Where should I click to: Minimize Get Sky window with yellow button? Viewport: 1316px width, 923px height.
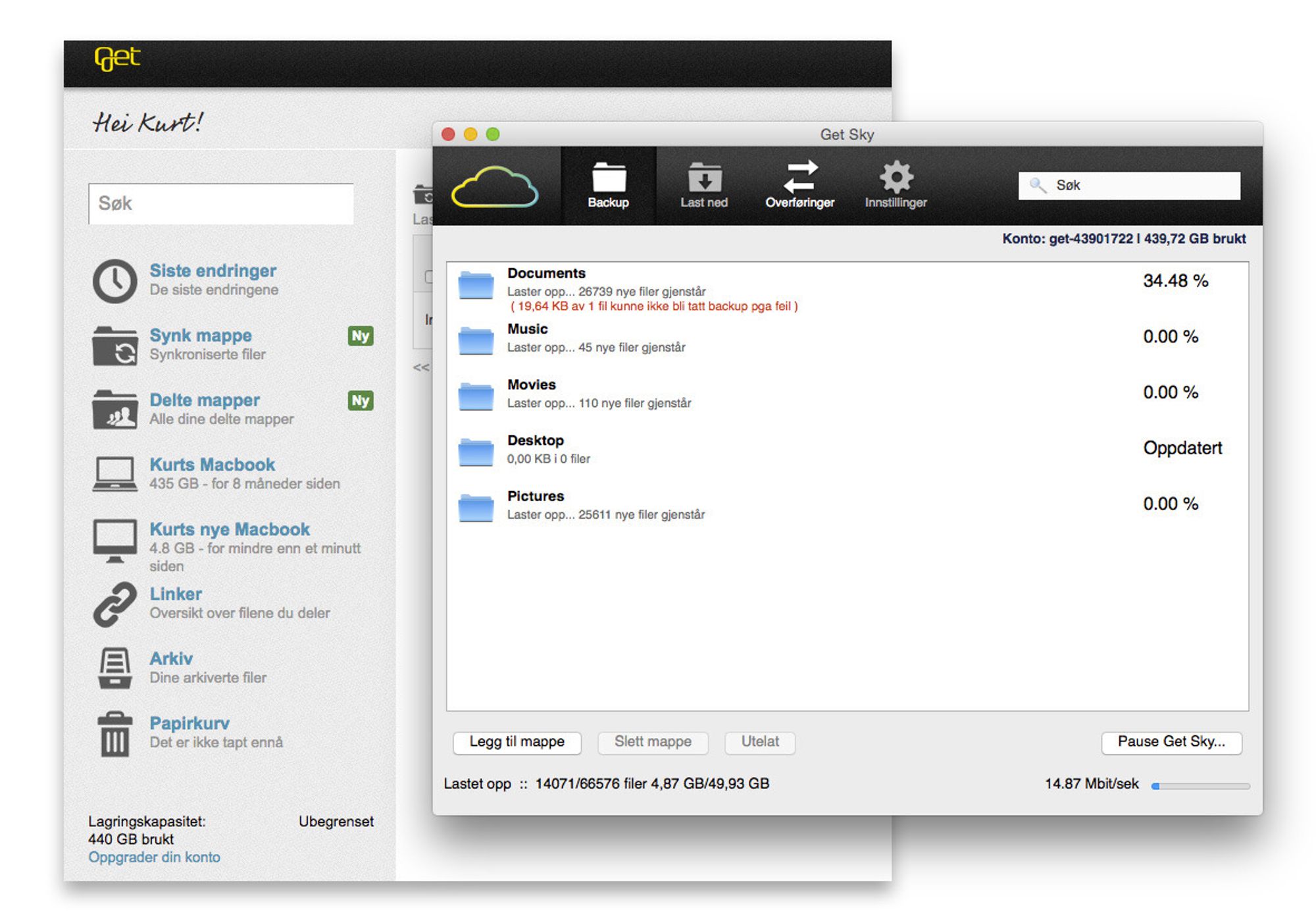[x=470, y=134]
